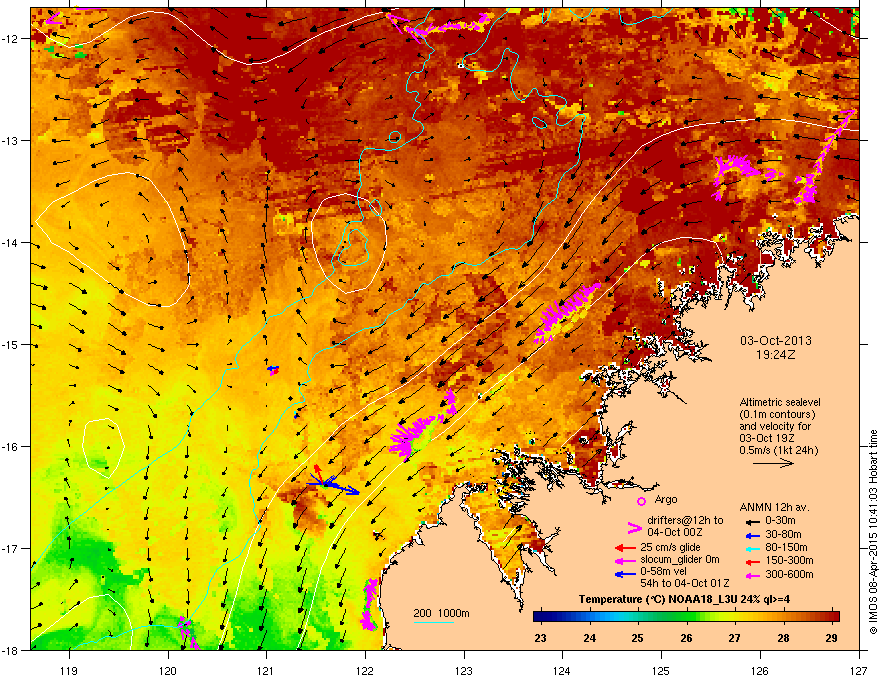This screenshot has height=680, width=880.
Task: Click the 127 longitude axis label
Action: coord(859,670)
